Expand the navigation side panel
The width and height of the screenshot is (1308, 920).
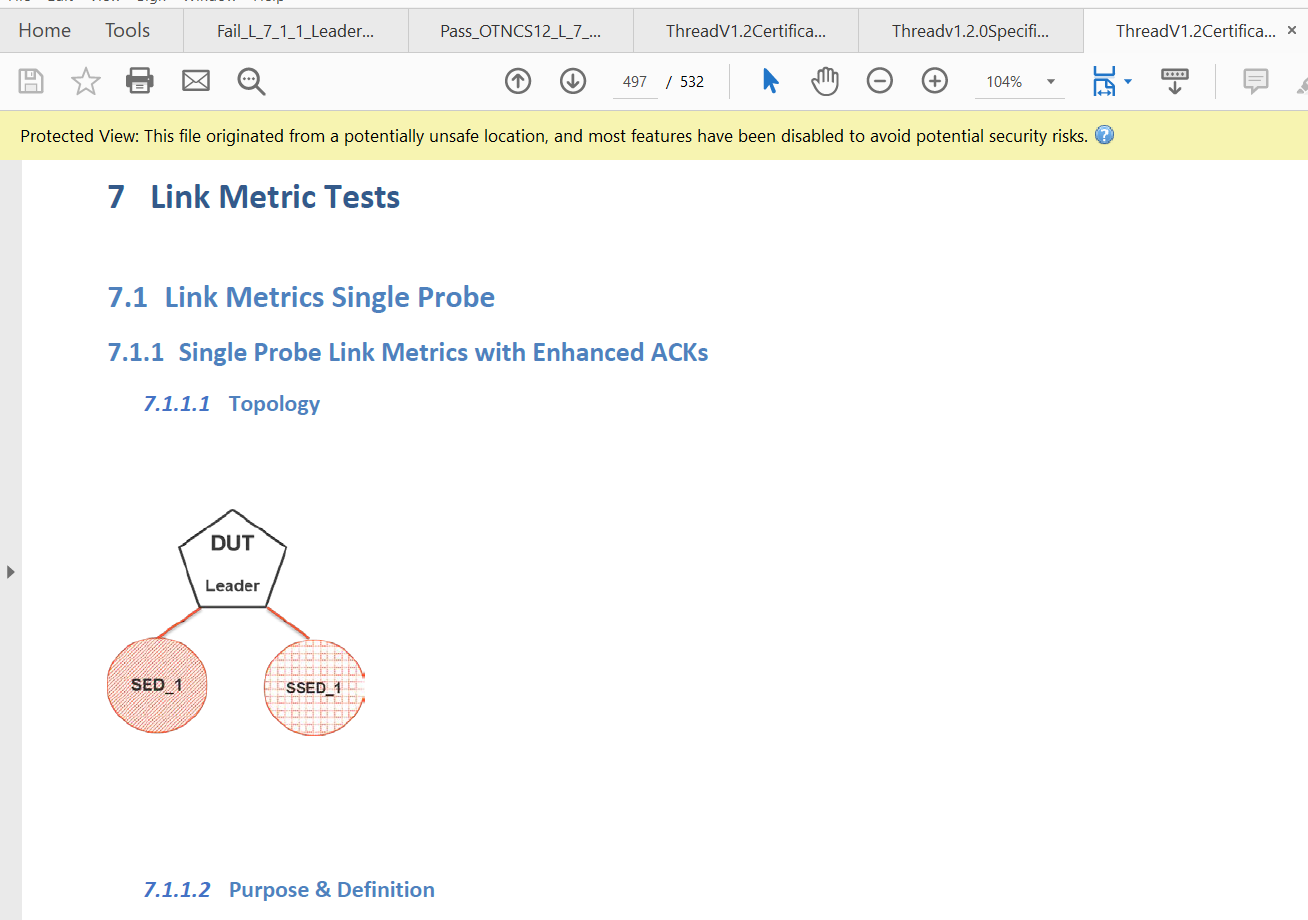coord(10,571)
